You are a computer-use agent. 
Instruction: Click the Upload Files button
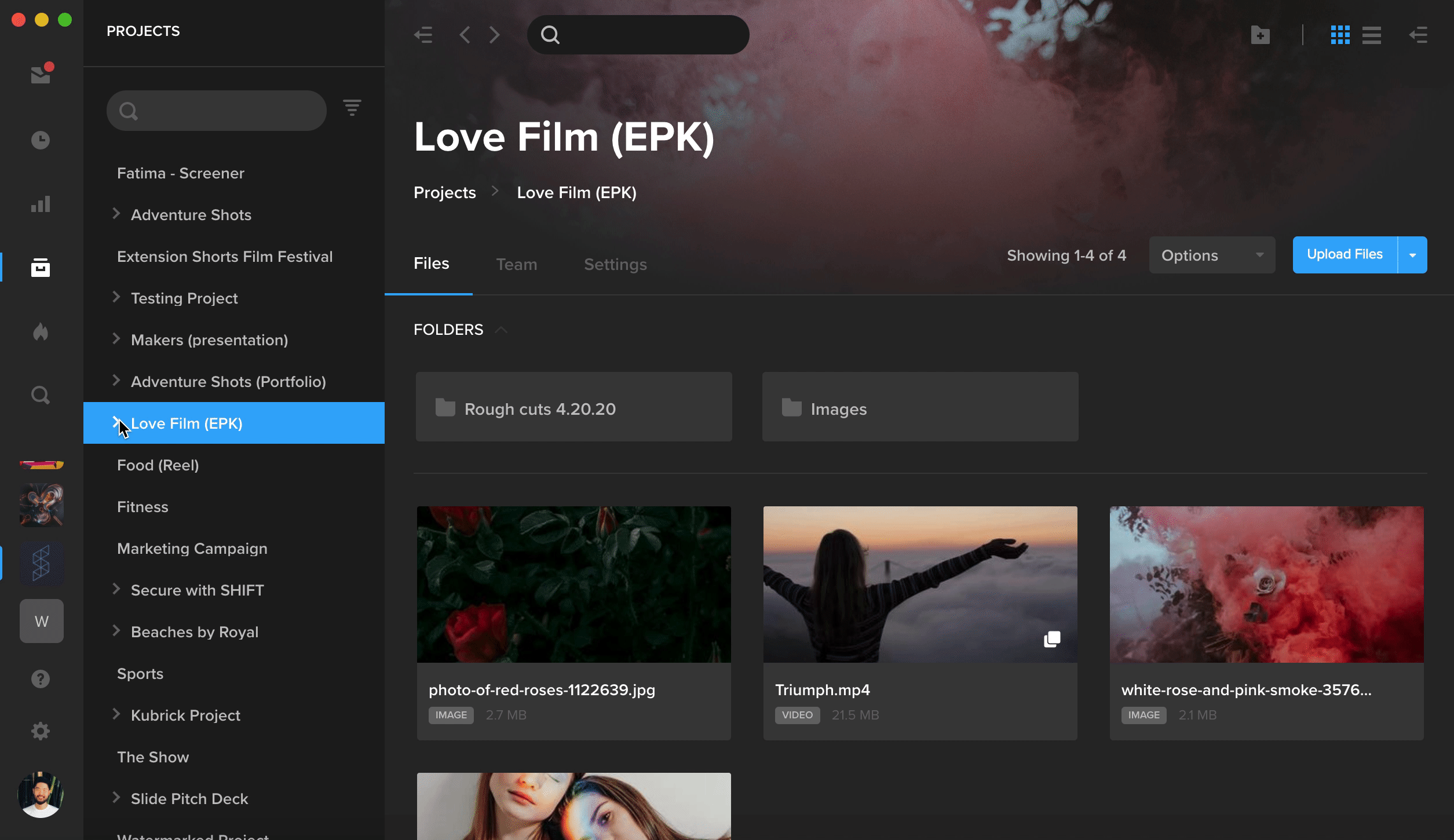pyautogui.click(x=1345, y=255)
